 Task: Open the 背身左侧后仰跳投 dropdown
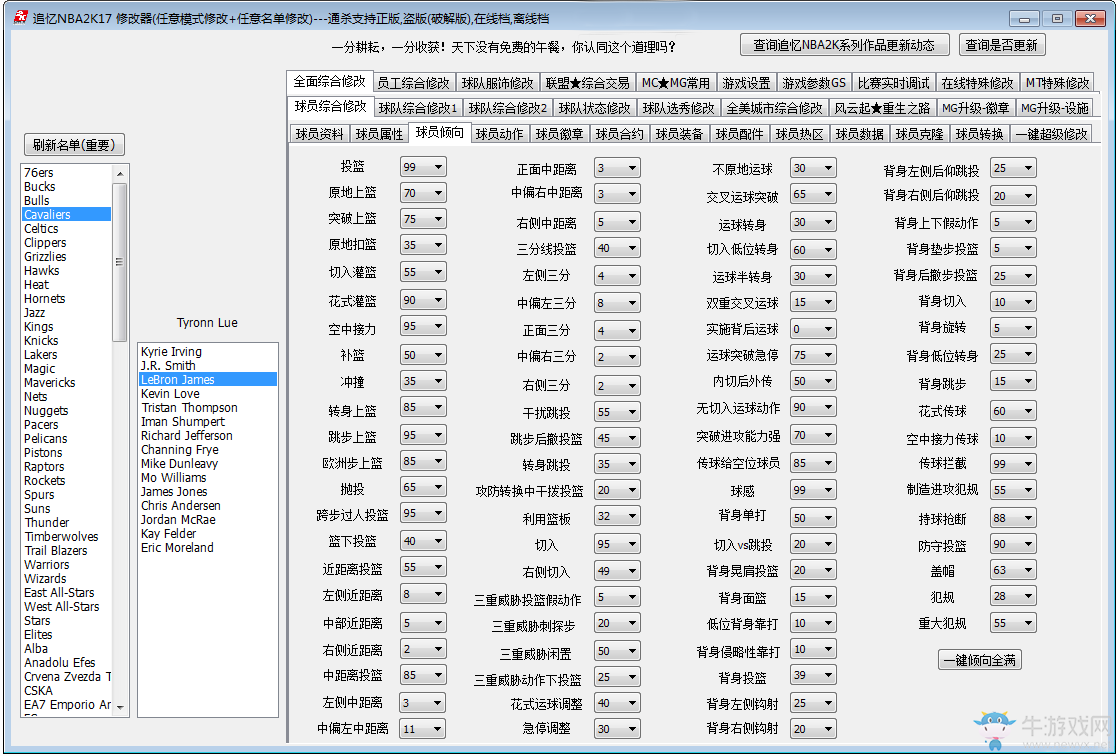[x=1014, y=168]
